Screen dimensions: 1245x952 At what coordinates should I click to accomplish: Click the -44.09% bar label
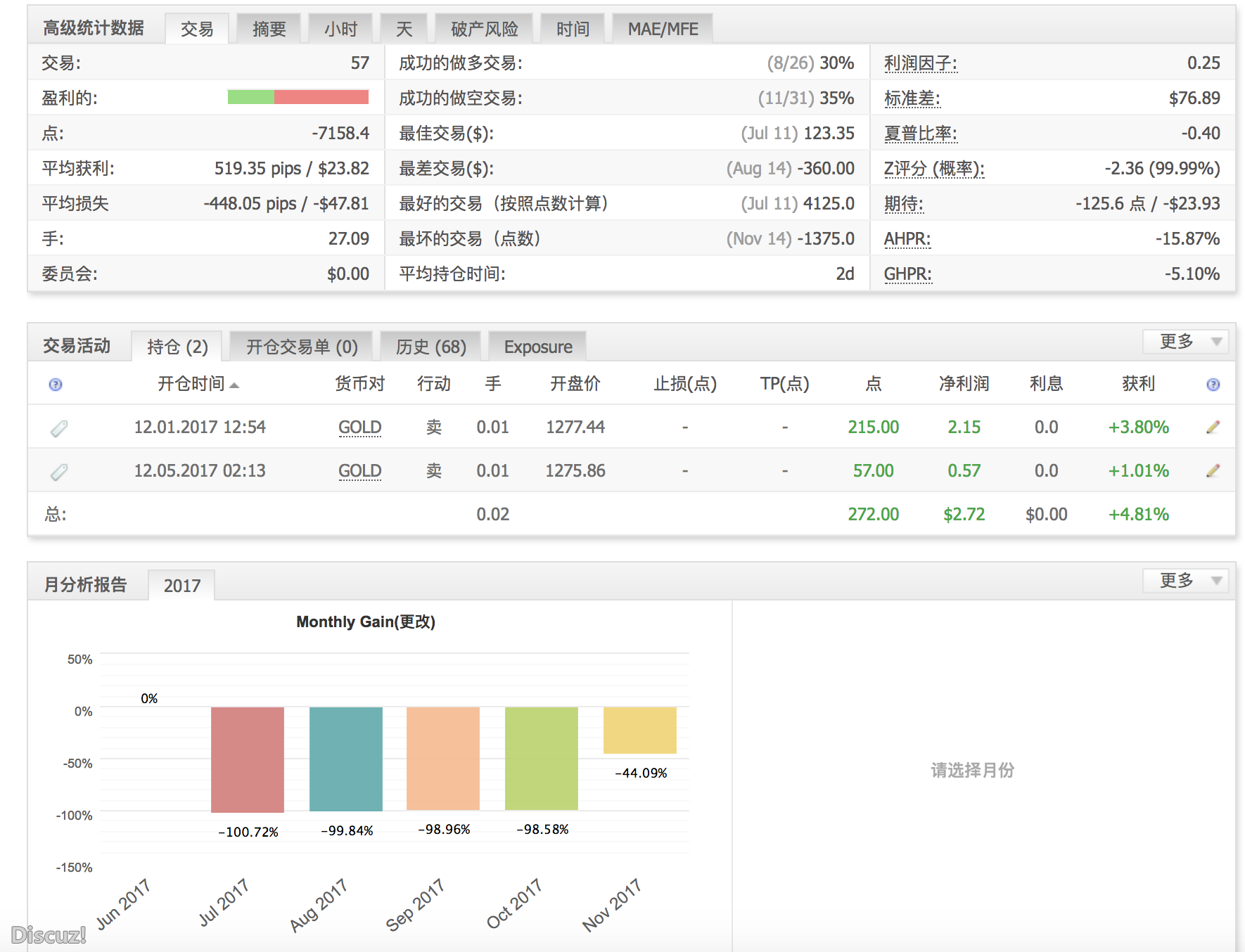(641, 773)
